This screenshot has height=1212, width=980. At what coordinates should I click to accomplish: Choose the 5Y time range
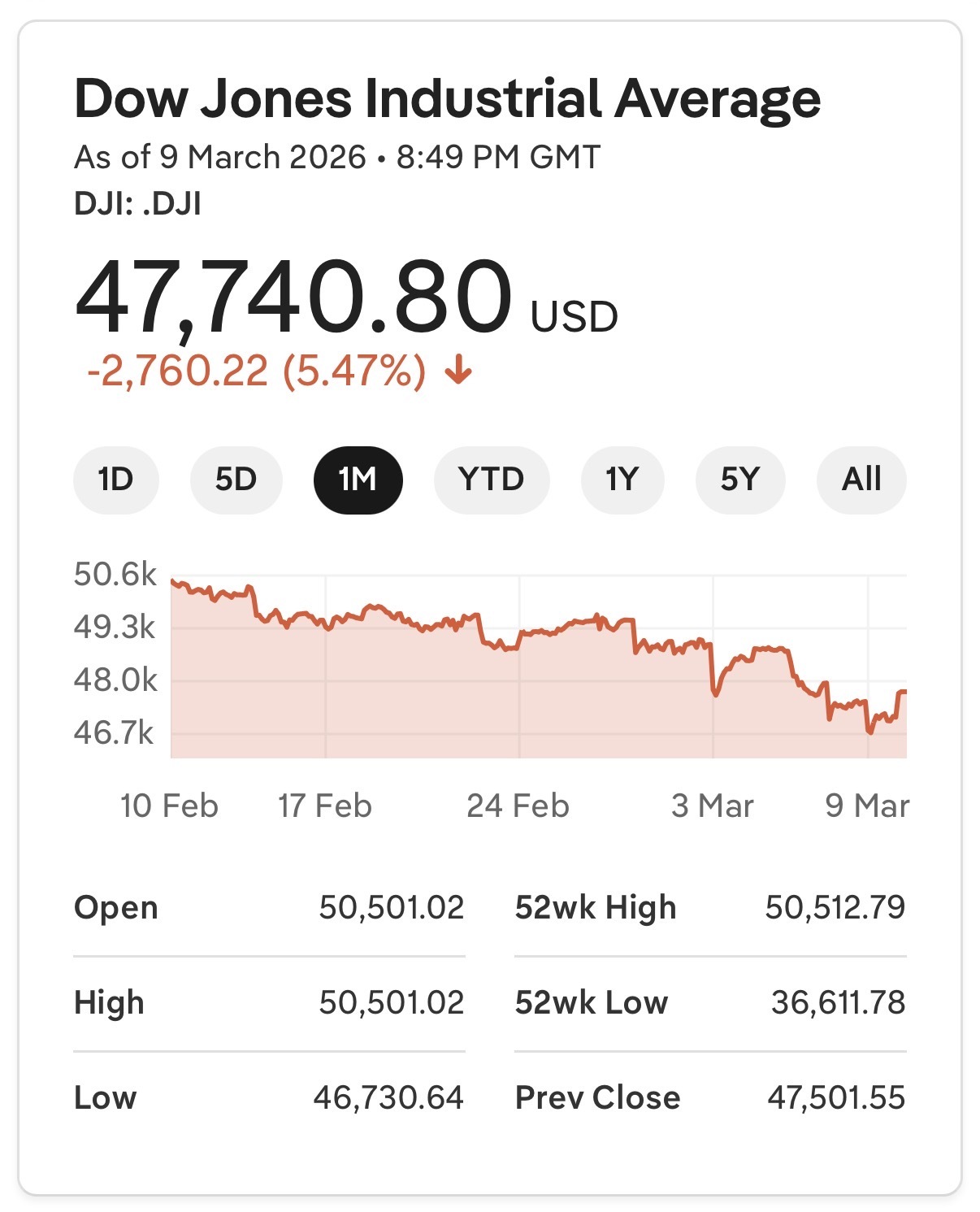pos(739,480)
